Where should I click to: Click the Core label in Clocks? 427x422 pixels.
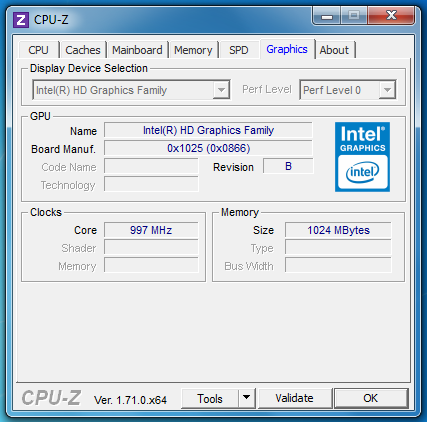click(x=85, y=230)
